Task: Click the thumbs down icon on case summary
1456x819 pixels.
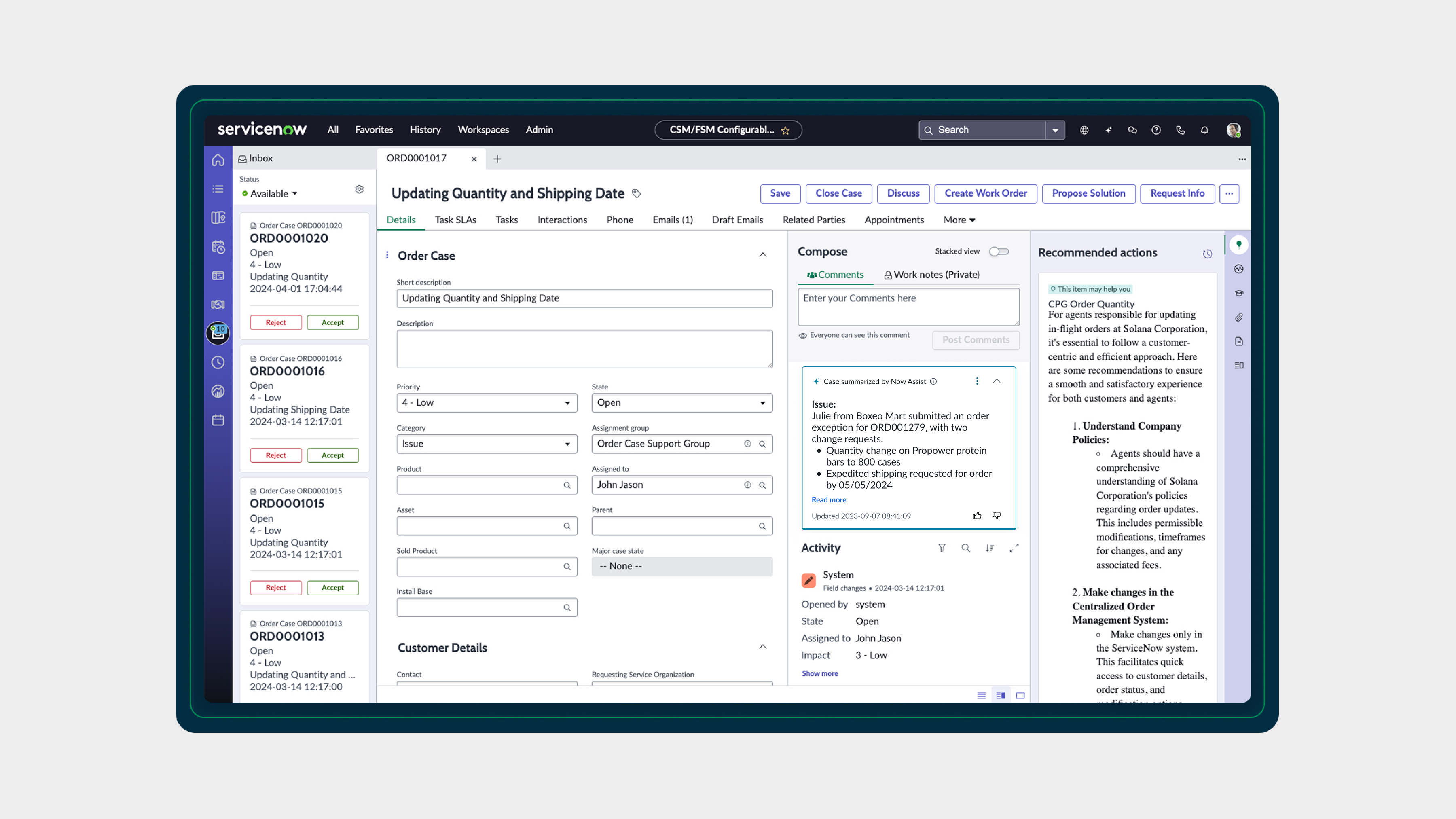Action: [x=997, y=516]
